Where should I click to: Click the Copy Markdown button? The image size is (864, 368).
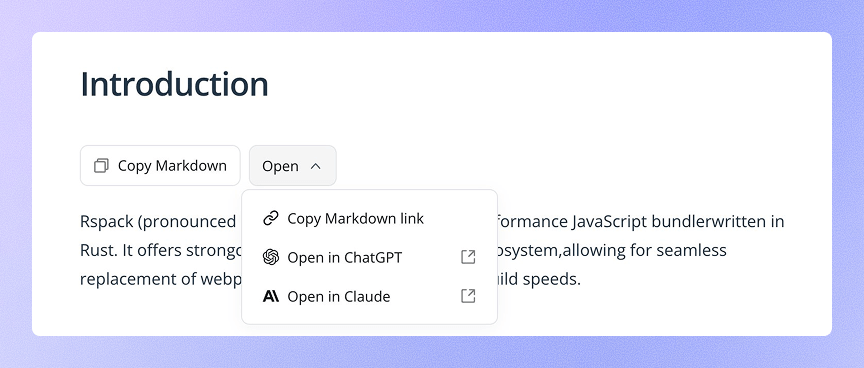pyautogui.click(x=160, y=165)
